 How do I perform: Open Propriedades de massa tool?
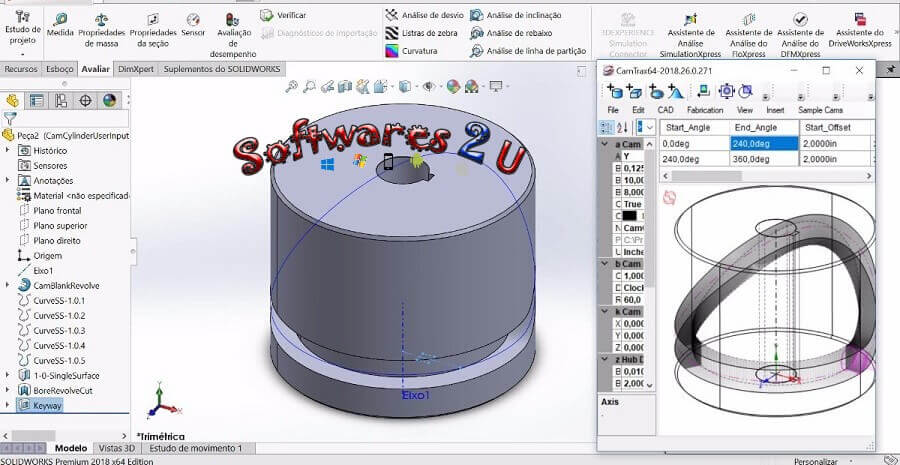coord(102,30)
